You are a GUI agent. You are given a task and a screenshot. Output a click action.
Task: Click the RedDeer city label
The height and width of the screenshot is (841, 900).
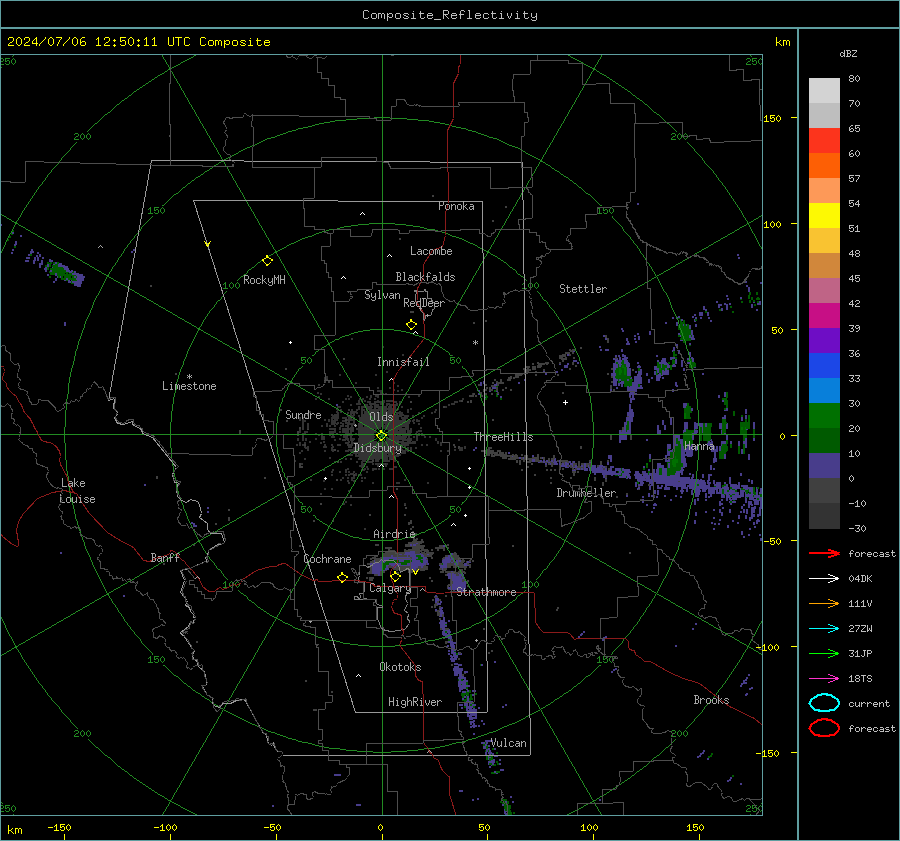coord(424,303)
